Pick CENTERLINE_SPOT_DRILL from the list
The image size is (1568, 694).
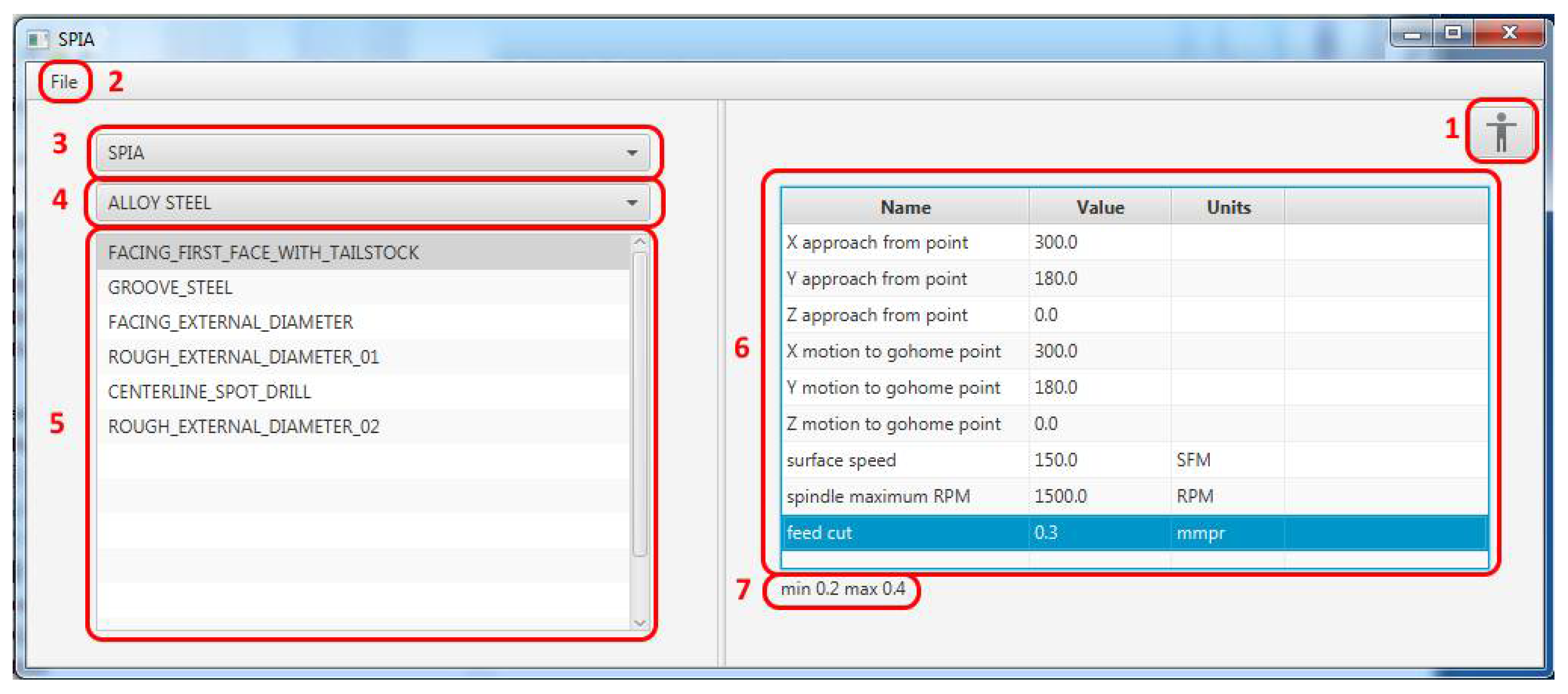click(209, 391)
